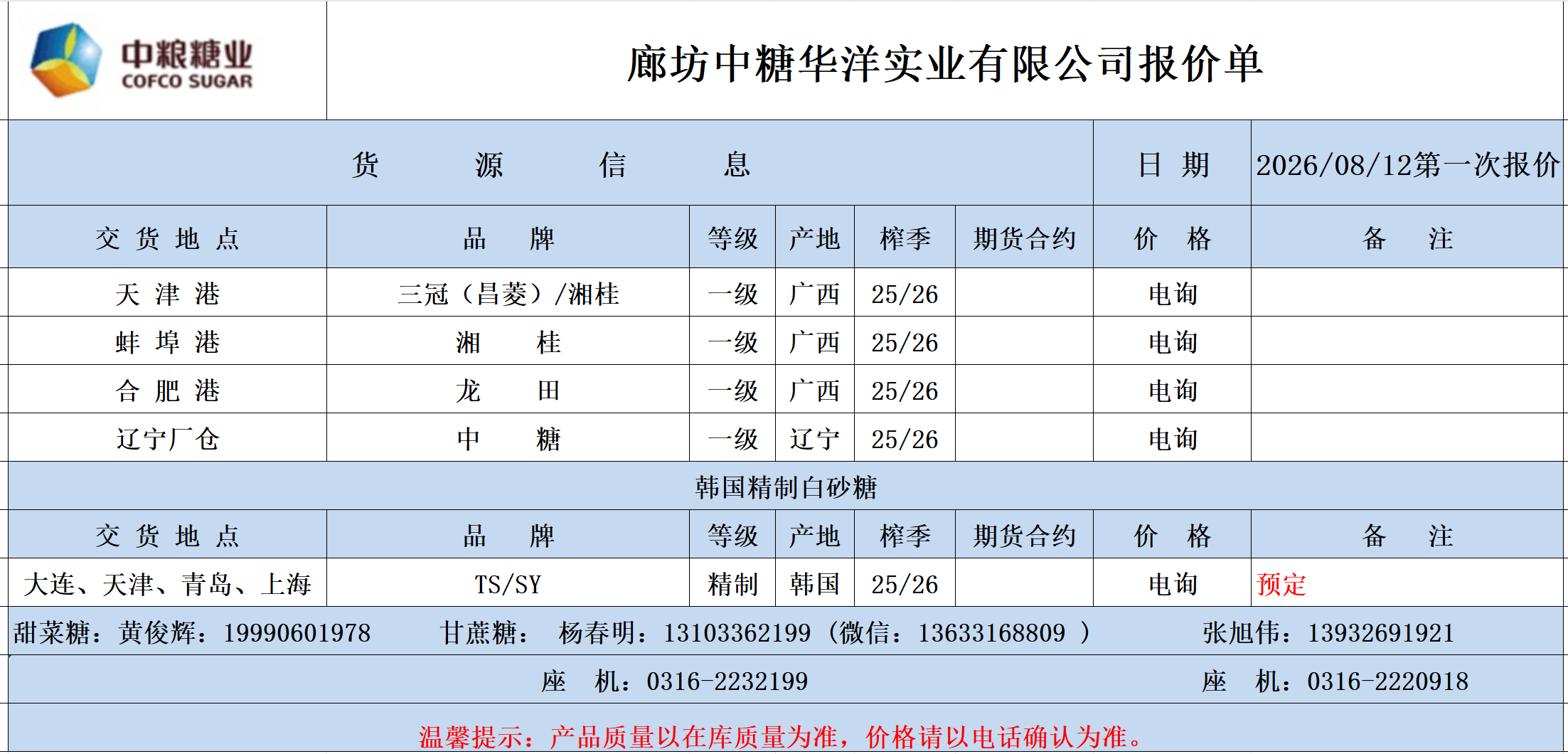Click 广西 origin in the 天津港 row
Screen dimensions: 1568x754
coord(815,294)
